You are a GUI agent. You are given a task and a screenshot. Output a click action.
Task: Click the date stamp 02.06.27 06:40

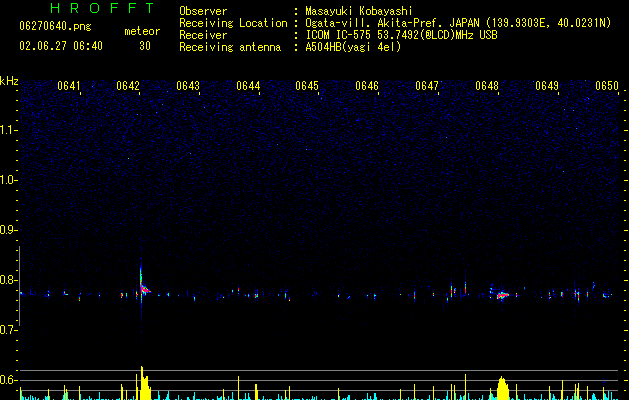(x=61, y=46)
